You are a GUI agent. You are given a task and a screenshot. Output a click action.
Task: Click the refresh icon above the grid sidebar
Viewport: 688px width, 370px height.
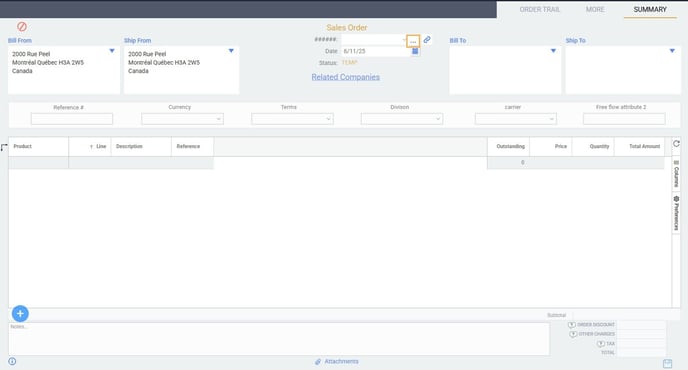point(676,144)
